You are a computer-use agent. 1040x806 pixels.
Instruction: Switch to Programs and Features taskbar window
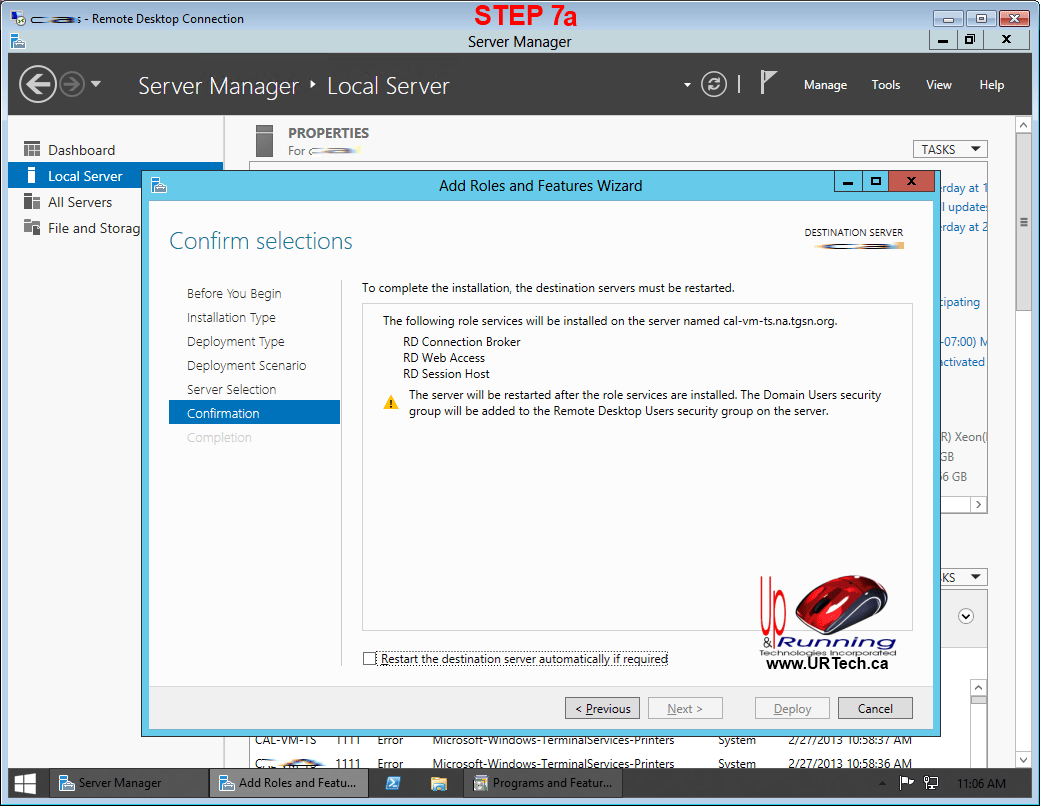click(546, 783)
